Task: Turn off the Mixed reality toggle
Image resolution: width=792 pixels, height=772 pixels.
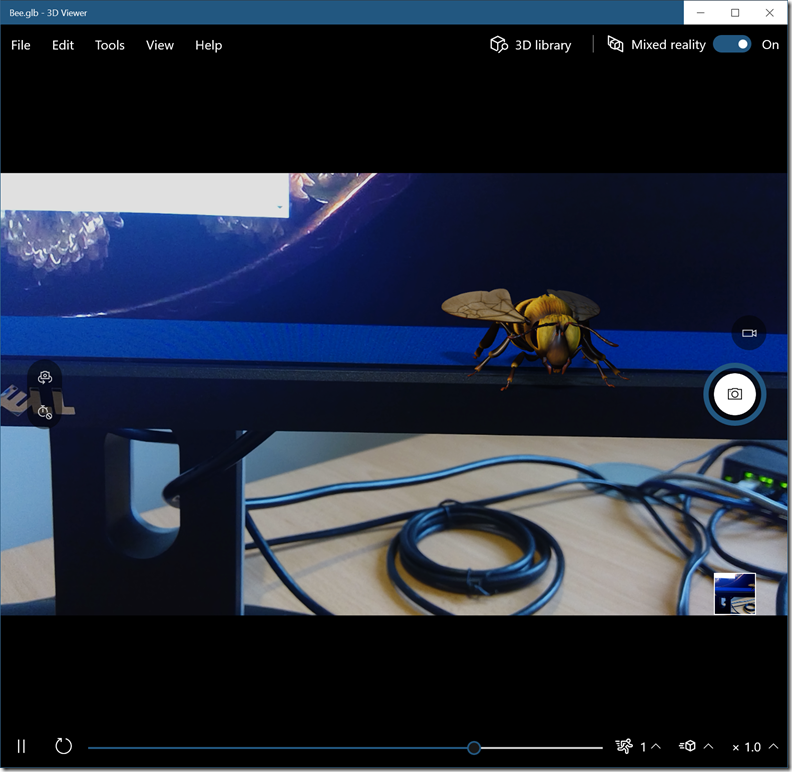Action: (x=732, y=44)
